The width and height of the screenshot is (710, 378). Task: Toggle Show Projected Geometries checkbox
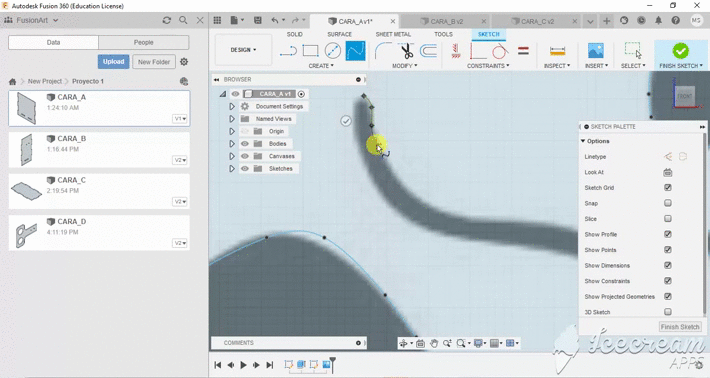pyautogui.click(x=667, y=296)
